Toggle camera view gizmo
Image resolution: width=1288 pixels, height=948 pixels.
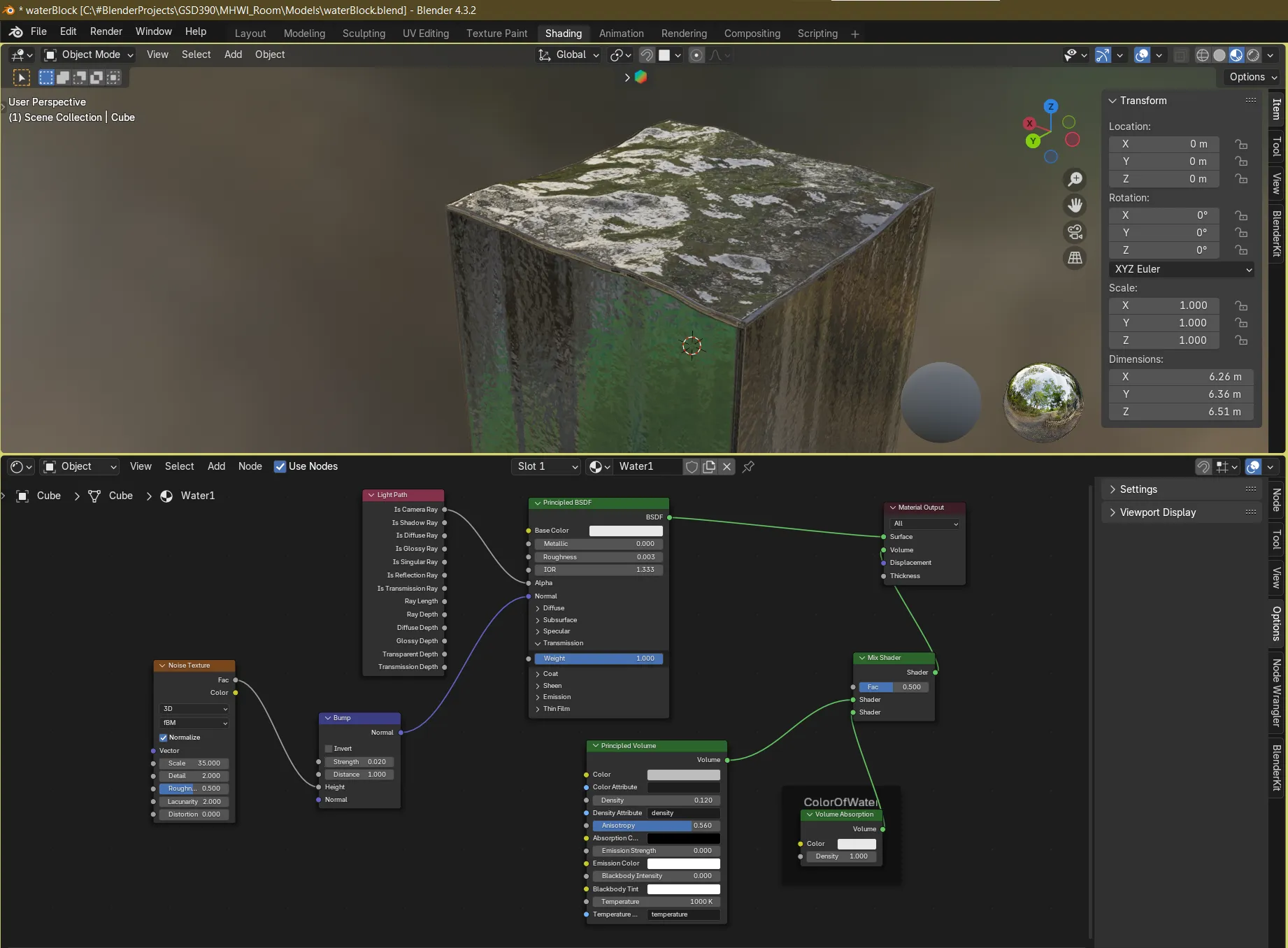(x=1075, y=231)
